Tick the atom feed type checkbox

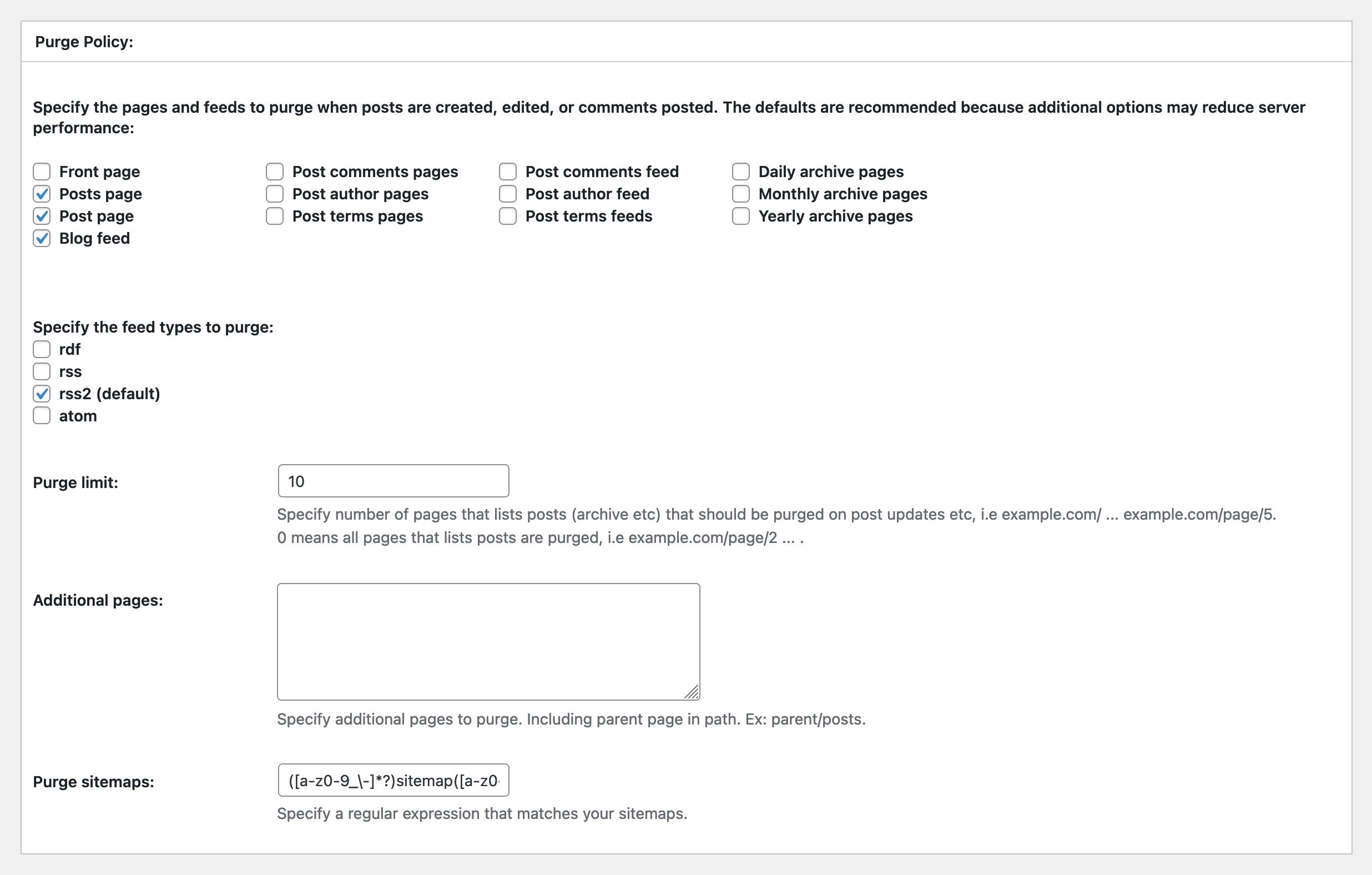pyautogui.click(x=42, y=415)
